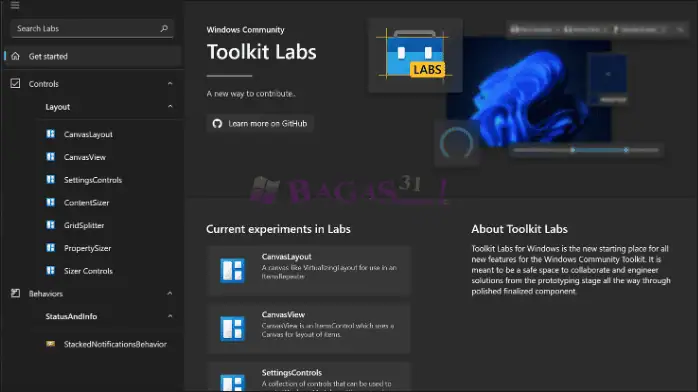Open the hamburger navigation menu
Viewport: 698px width, 392px height.
point(15,5)
